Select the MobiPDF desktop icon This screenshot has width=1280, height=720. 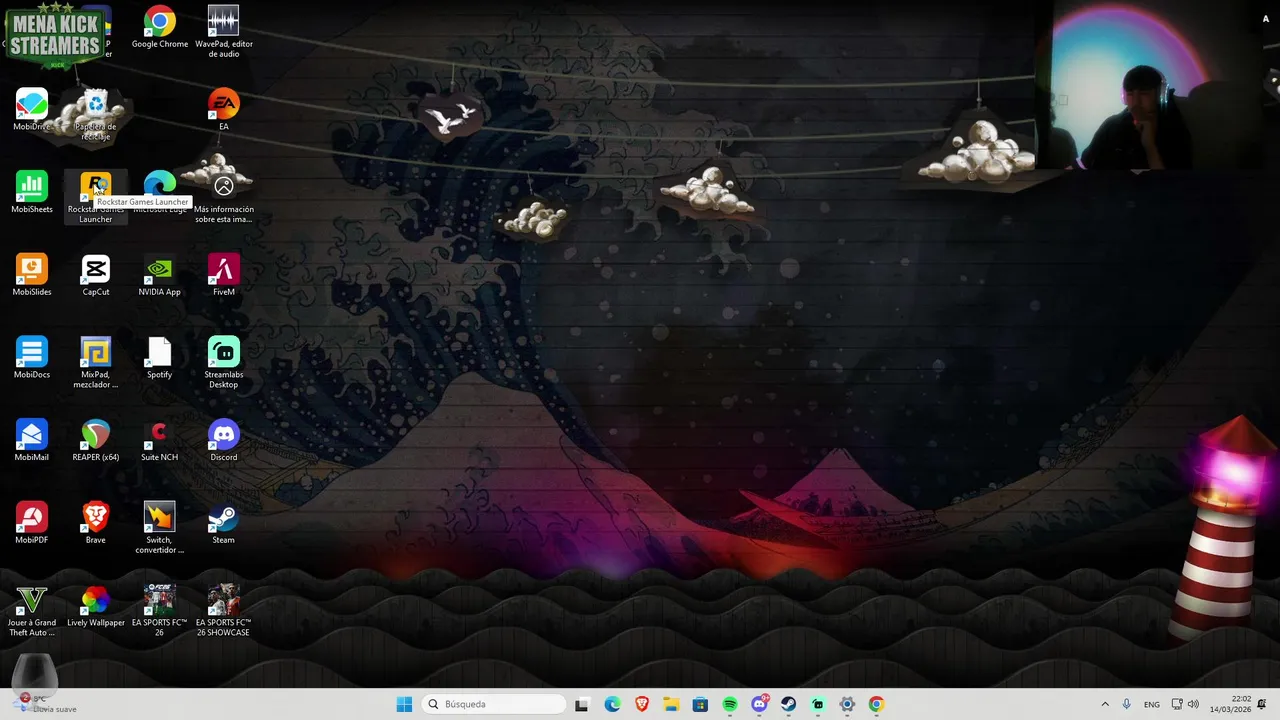click(32, 523)
